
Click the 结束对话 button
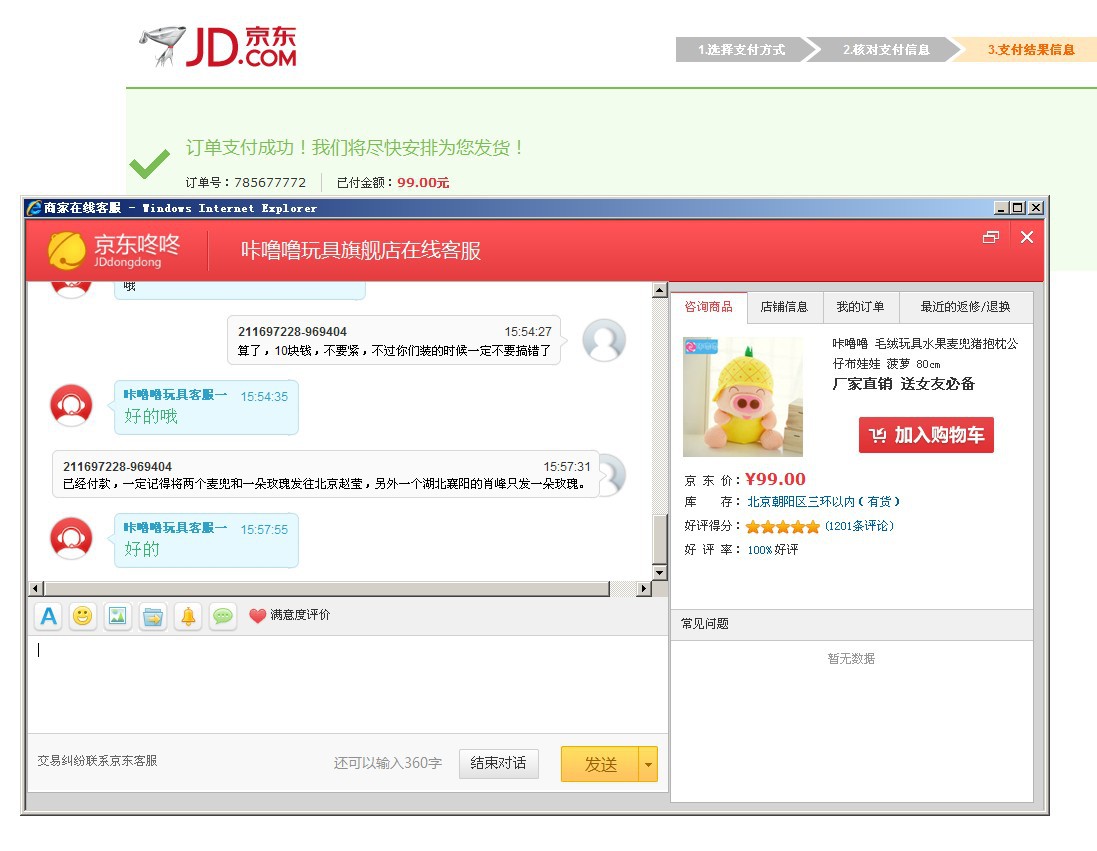click(x=498, y=763)
